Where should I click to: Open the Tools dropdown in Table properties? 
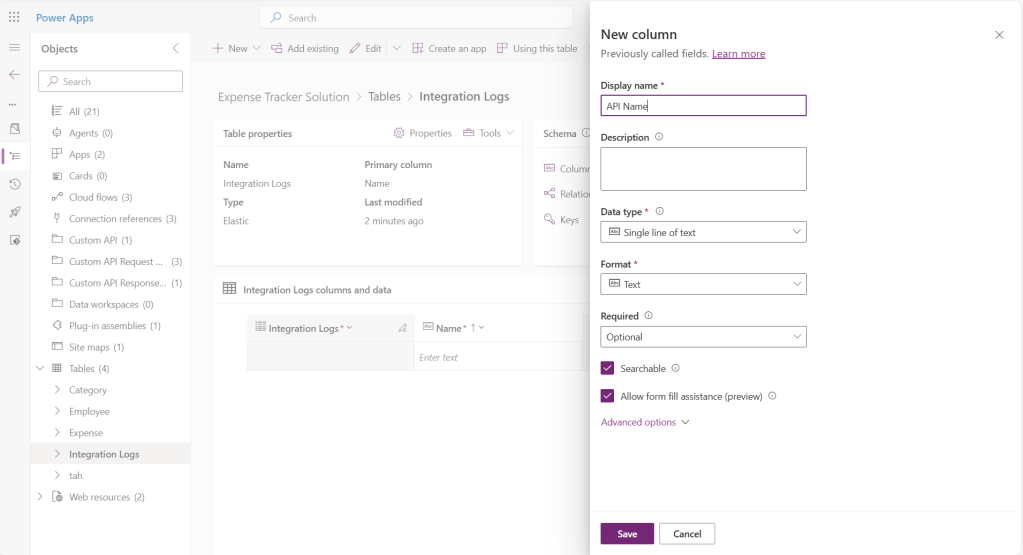[489, 133]
